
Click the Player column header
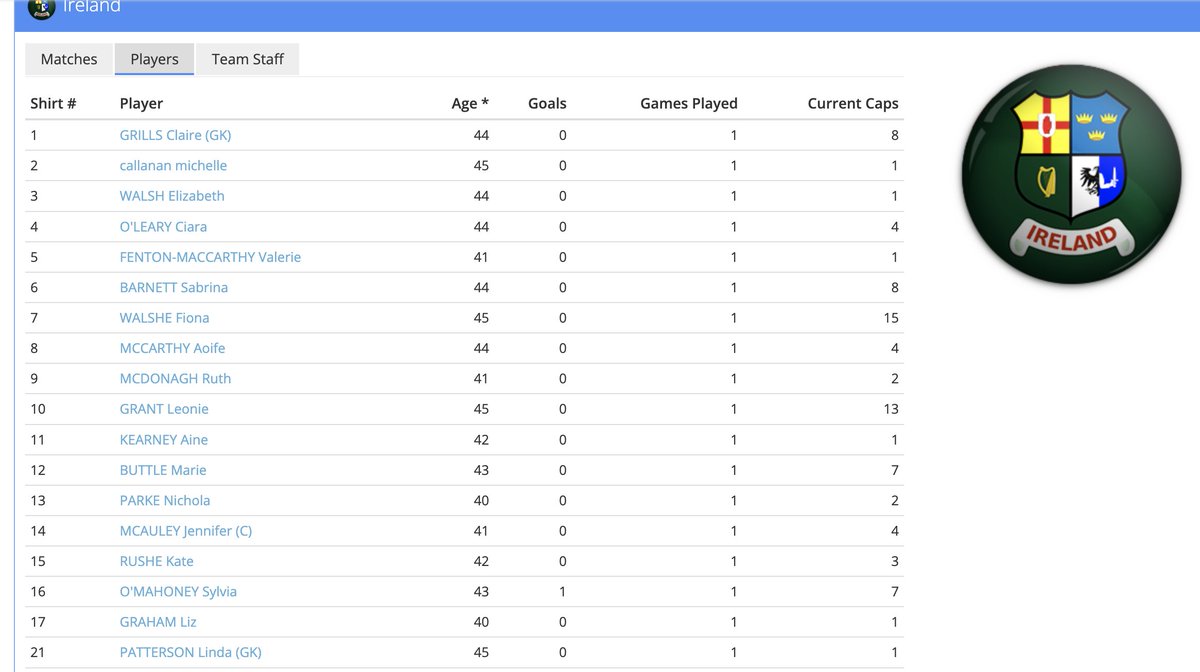[141, 103]
